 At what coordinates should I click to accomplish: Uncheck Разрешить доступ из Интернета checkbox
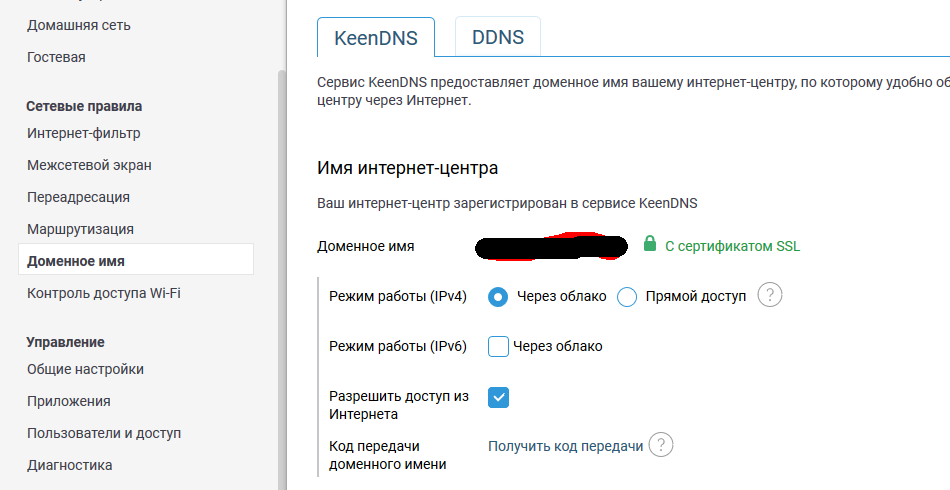coord(499,397)
